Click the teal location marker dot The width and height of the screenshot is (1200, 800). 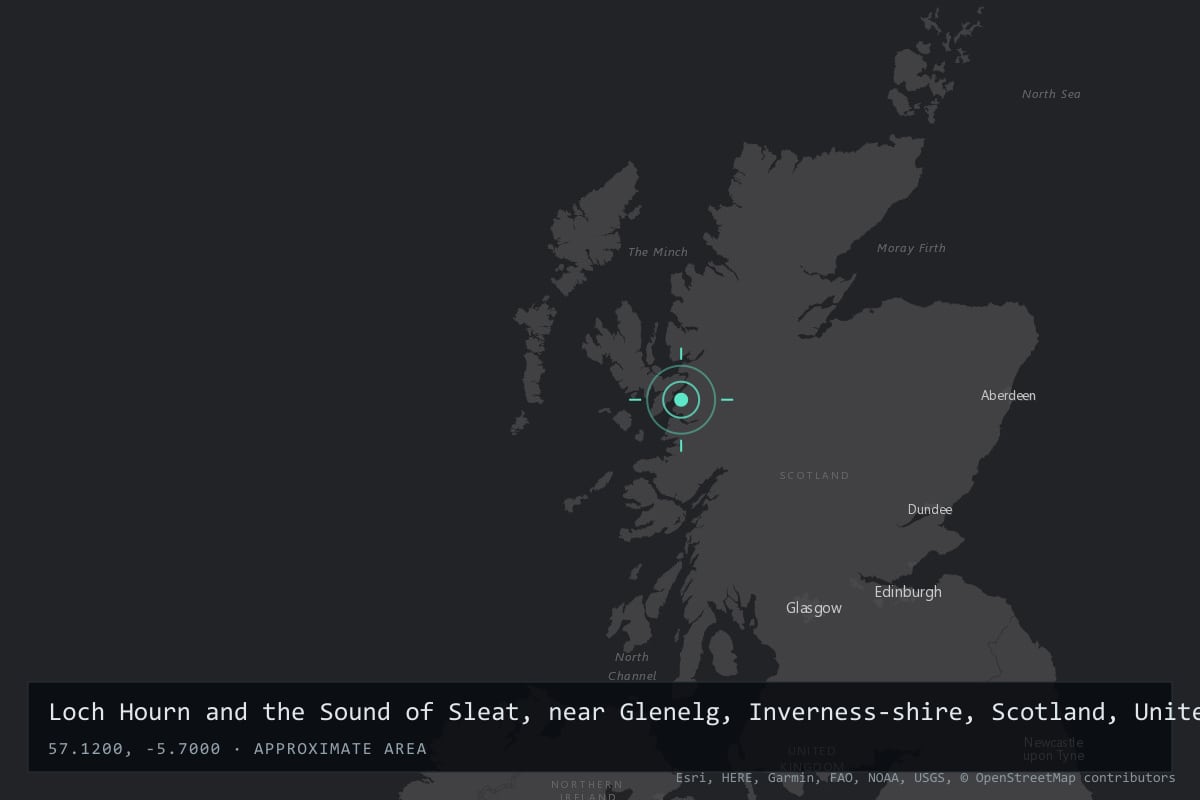click(x=681, y=399)
